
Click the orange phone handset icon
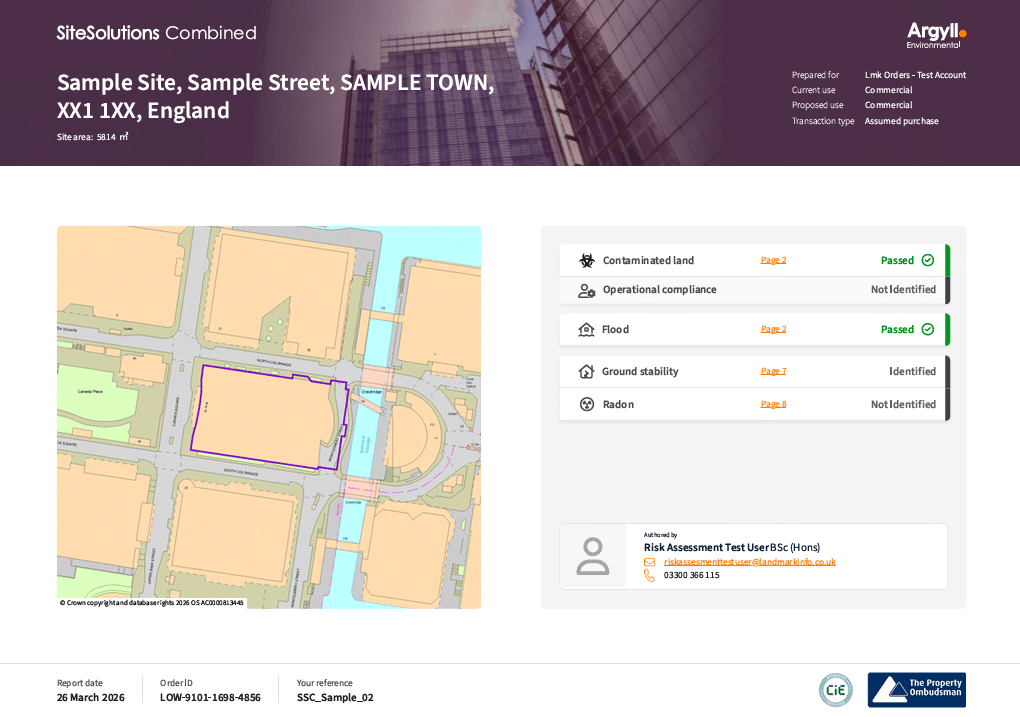point(650,576)
